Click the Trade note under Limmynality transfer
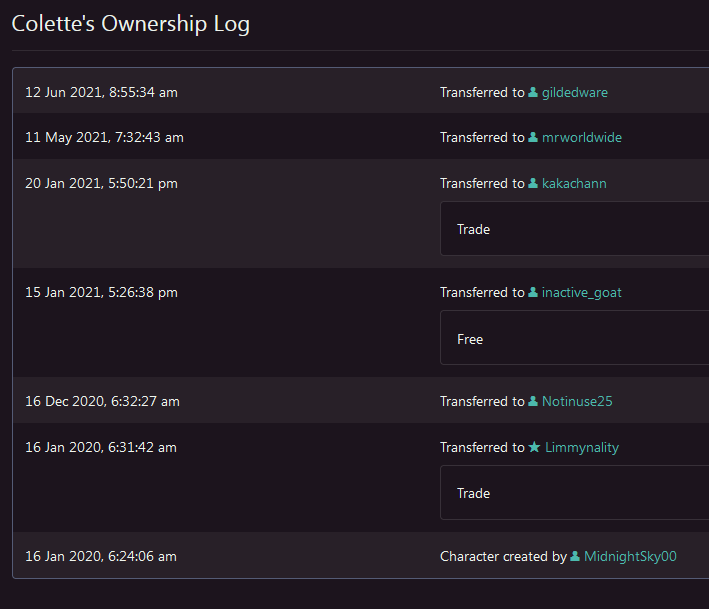 point(474,493)
